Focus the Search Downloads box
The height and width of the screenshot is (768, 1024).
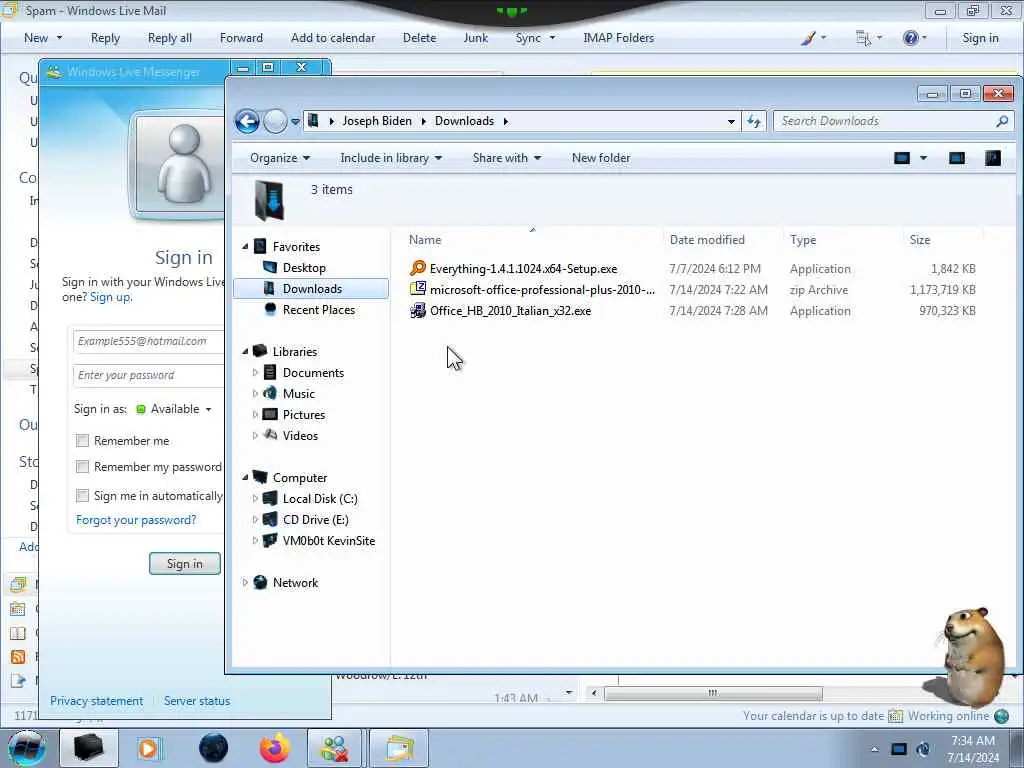click(886, 121)
